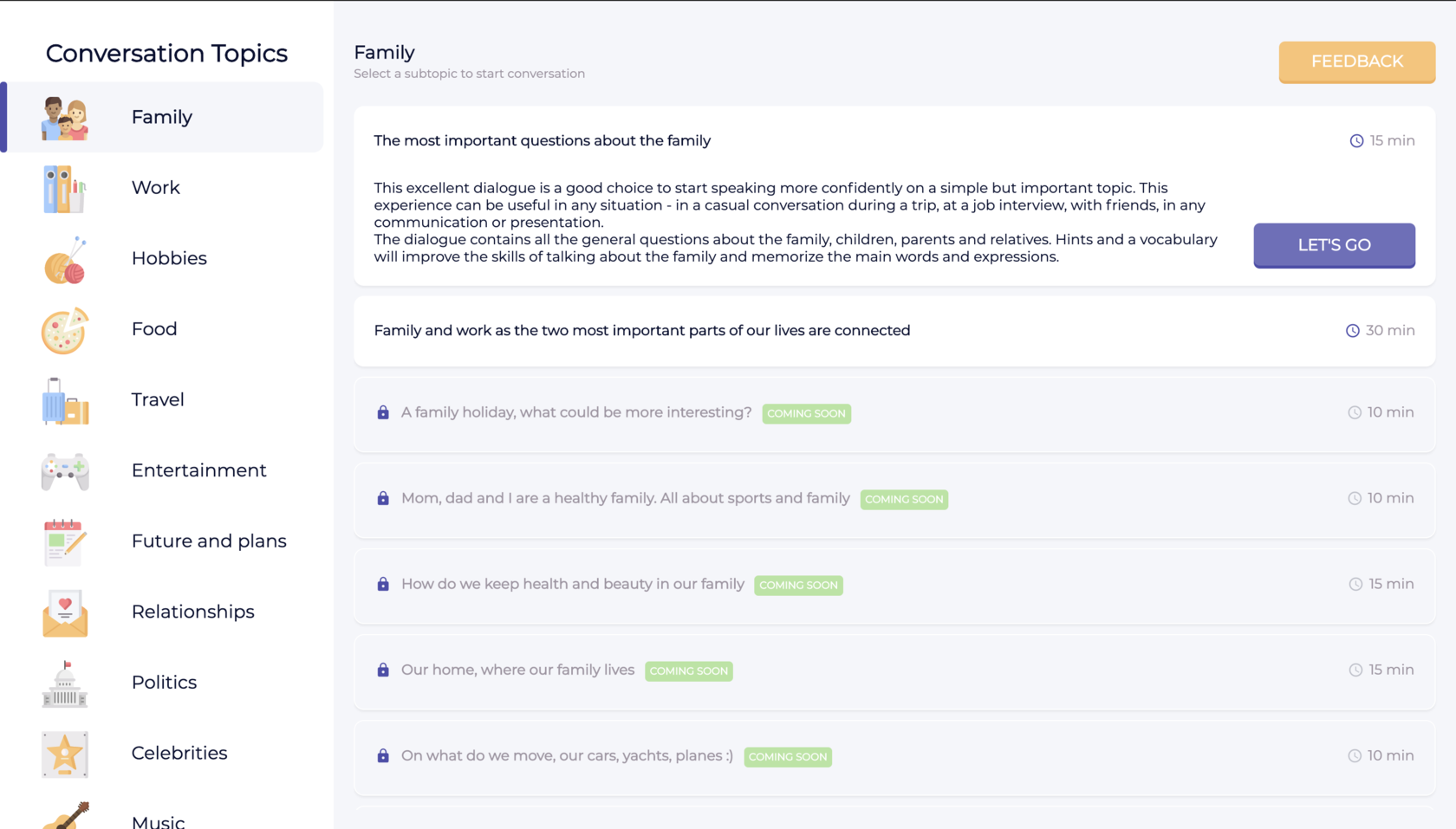Click the Food pizza icon
This screenshot has height=829, width=1456.
65,330
